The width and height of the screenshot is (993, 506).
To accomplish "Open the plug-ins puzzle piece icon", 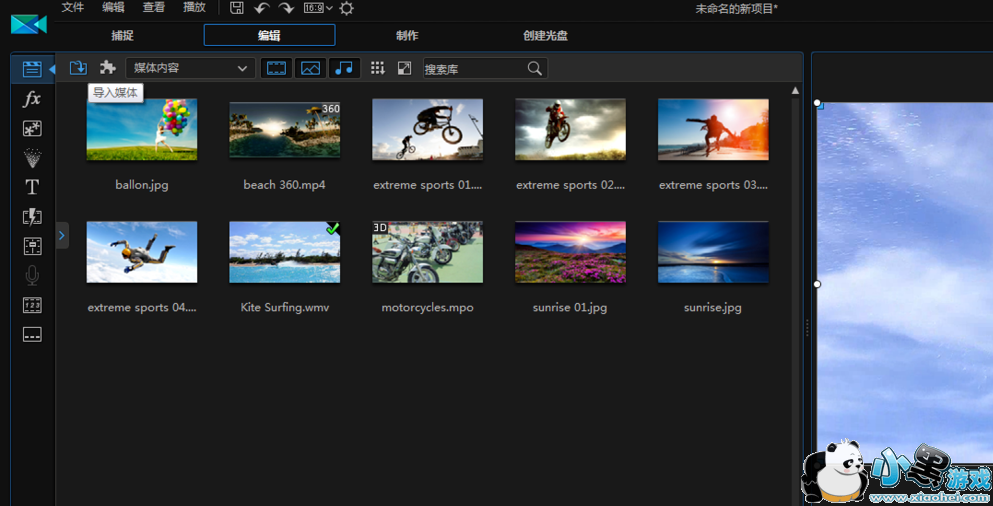I will point(108,68).
